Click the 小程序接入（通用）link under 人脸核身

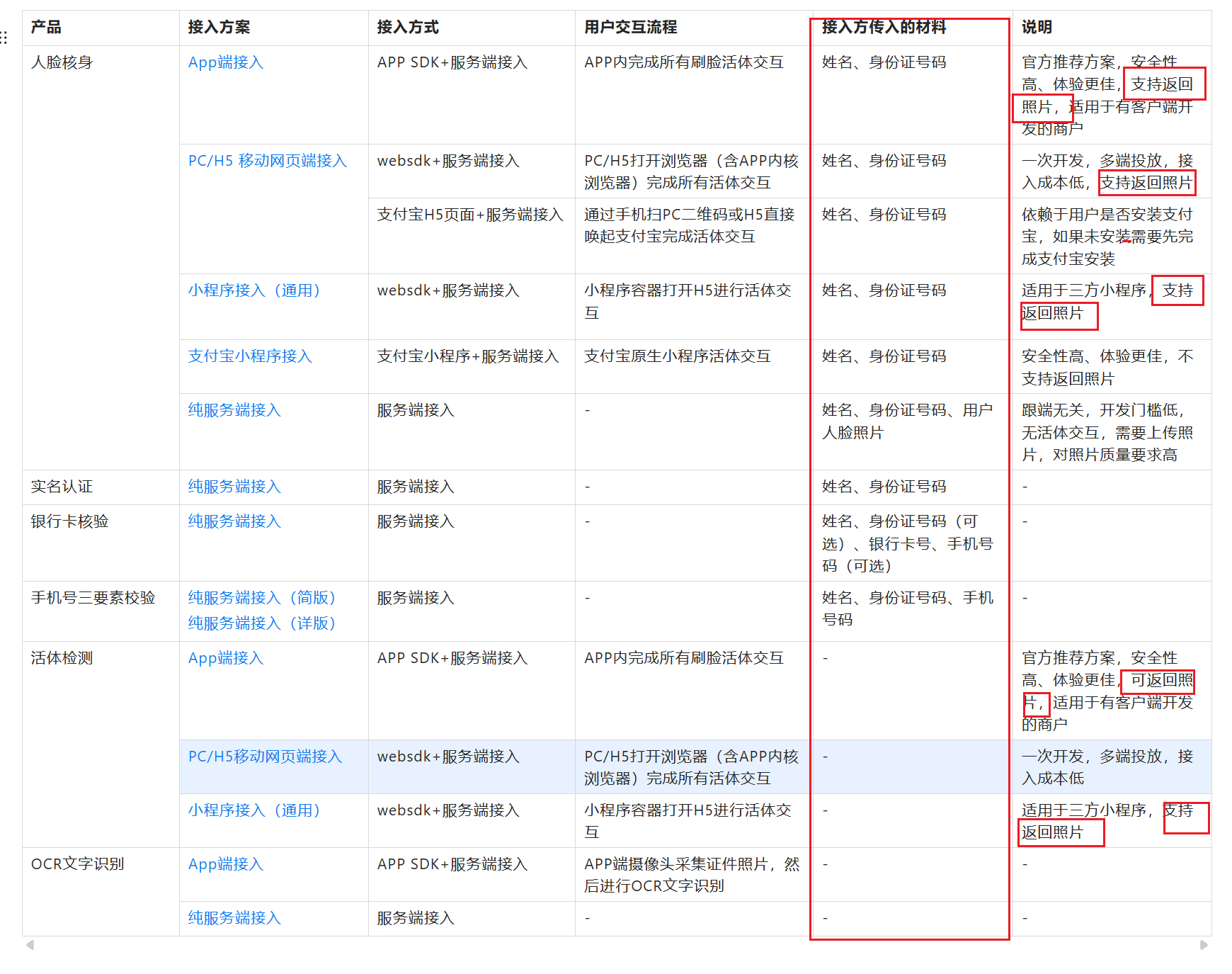click(x=255, y=290)
